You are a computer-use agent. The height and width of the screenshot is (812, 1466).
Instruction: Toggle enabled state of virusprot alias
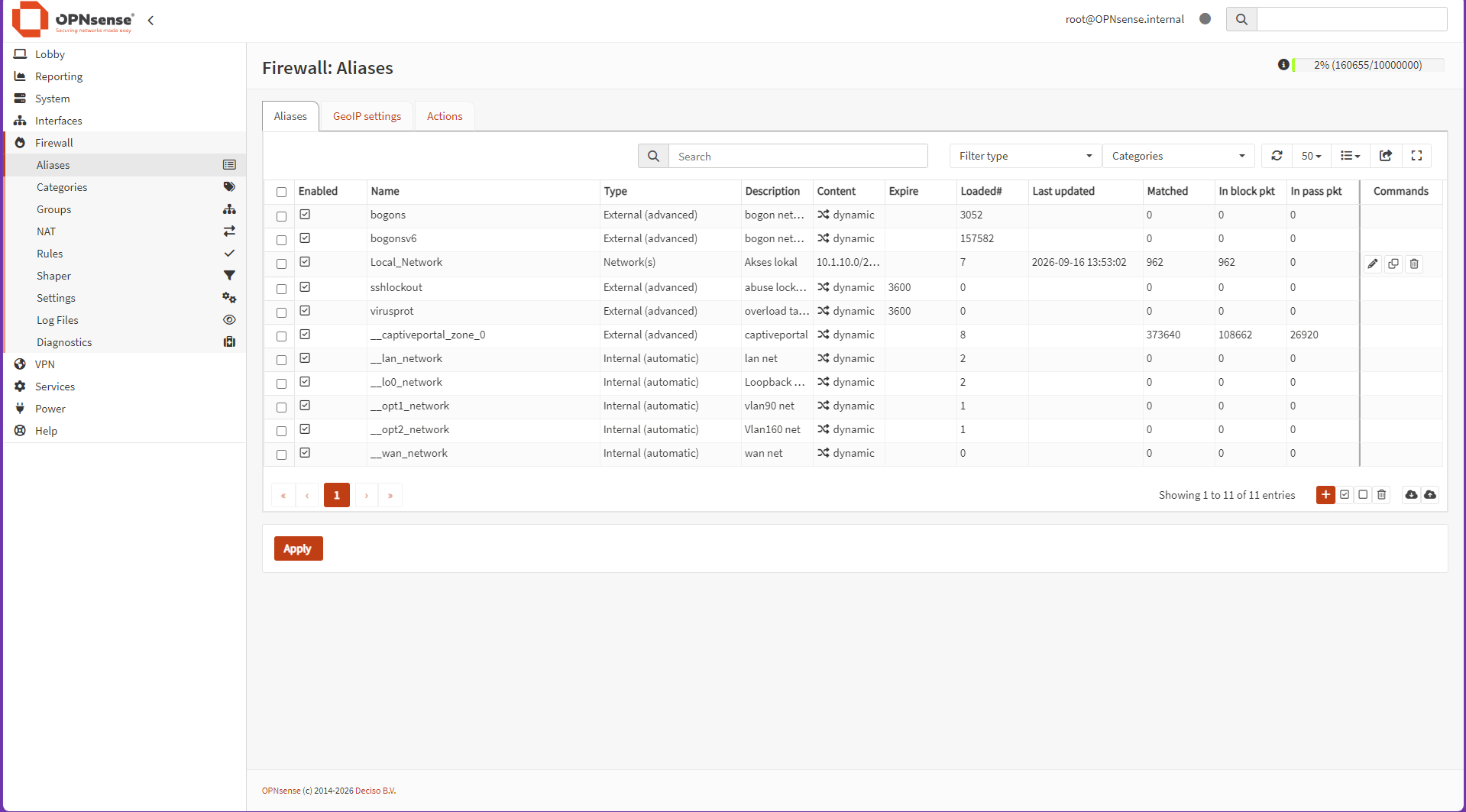click(305, 311)
